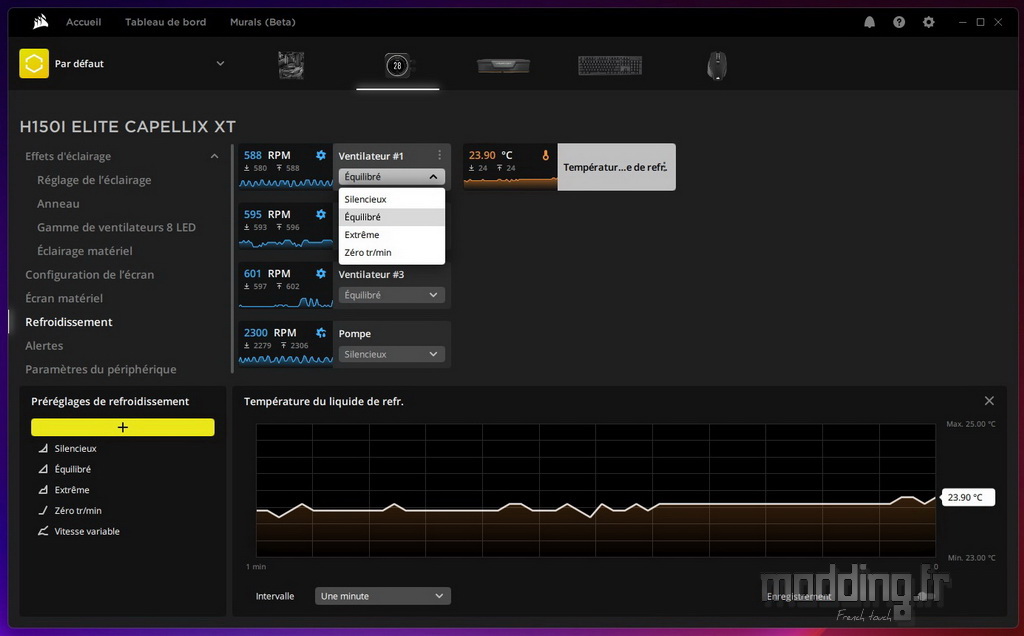Image resolution: width=1024 pixels, height=636 pixels.
Task: Select Refroidissement in the sidebar
Action: pos(69,322)
